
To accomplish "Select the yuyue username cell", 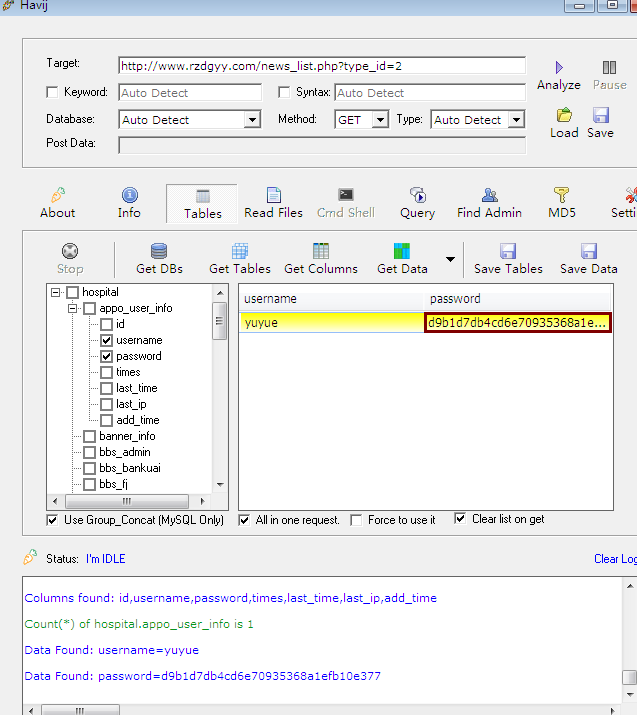I will pyautogui.click(x=331, y=323).
